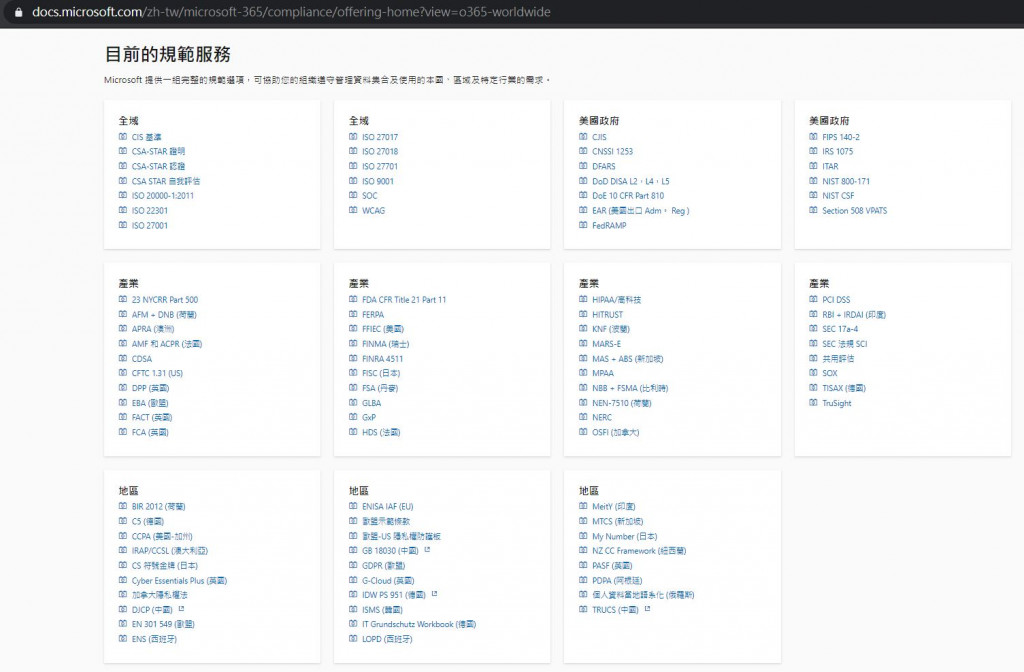
Task: Open the MARS-E link
Action: point(607,344)
